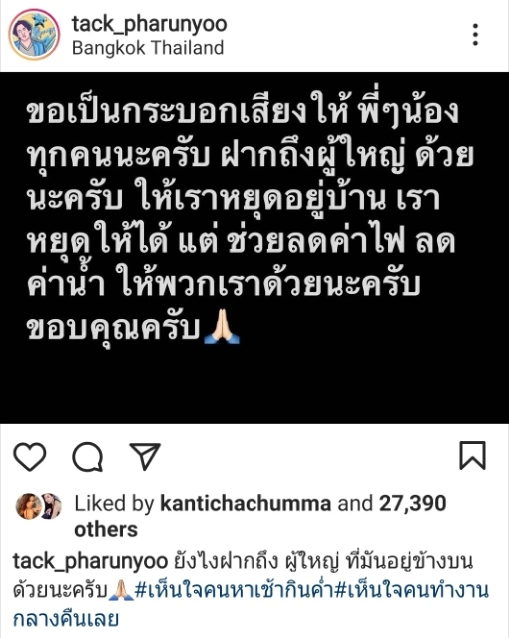Screen dimensions: 509x638
Task: Visit kantichachumma's profile from the likes line
Action: (246, 504)
